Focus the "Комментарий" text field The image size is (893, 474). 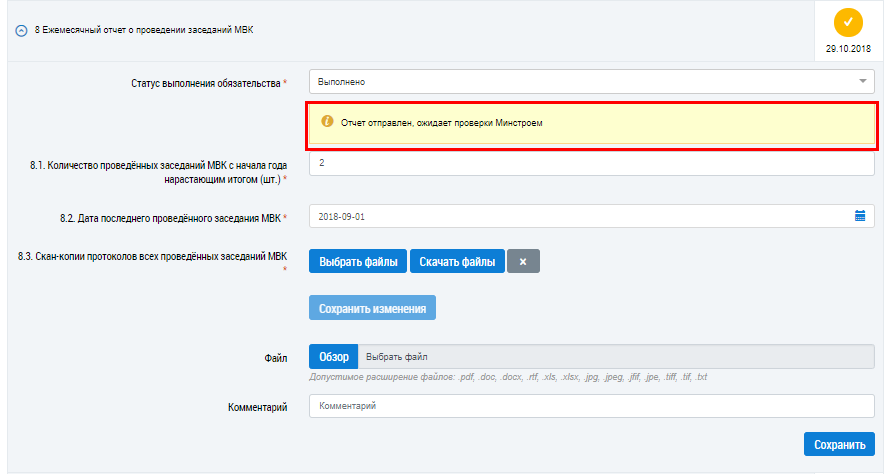click(x=592, y=406)
